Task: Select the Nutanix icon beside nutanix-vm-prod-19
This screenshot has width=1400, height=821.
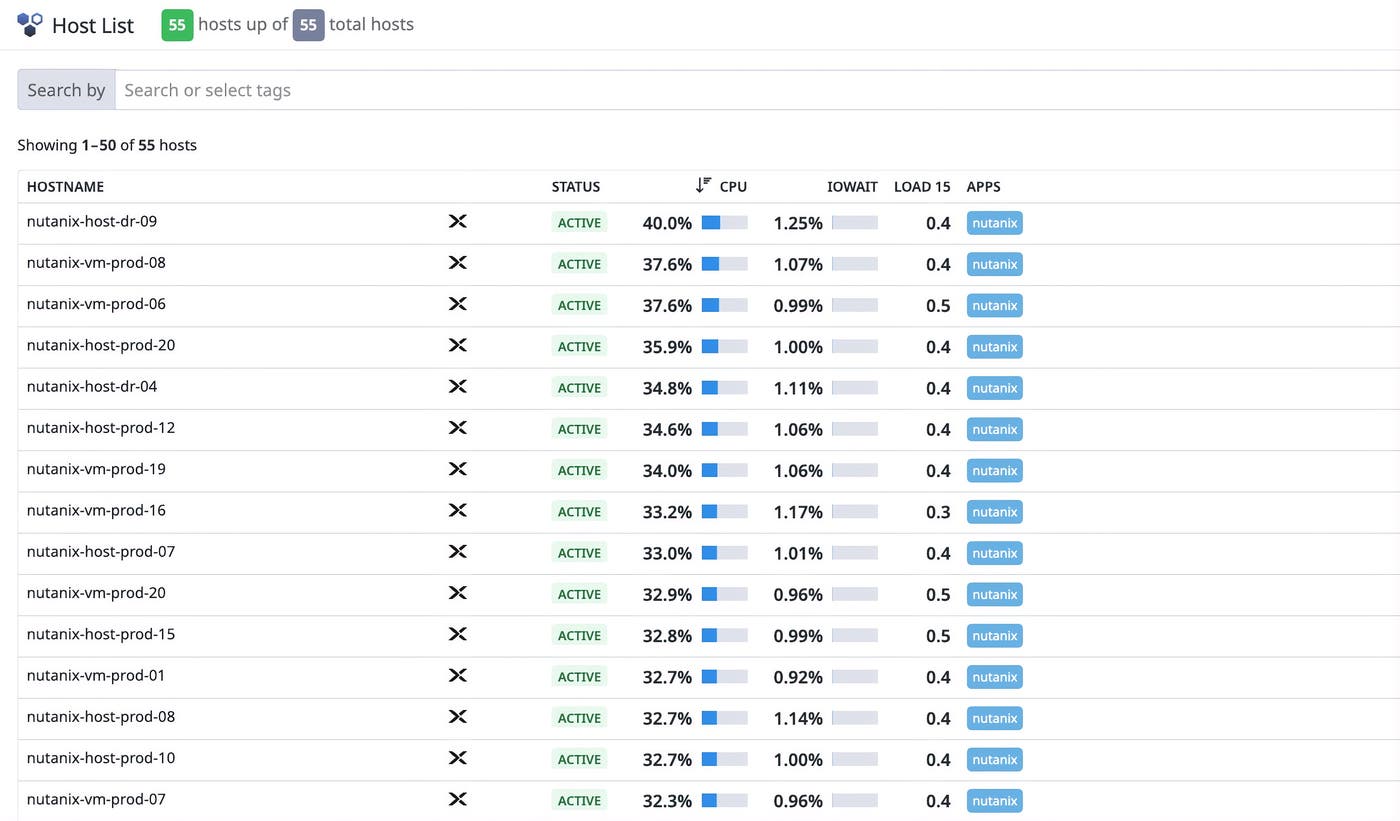Action: (x=457, y=469)
